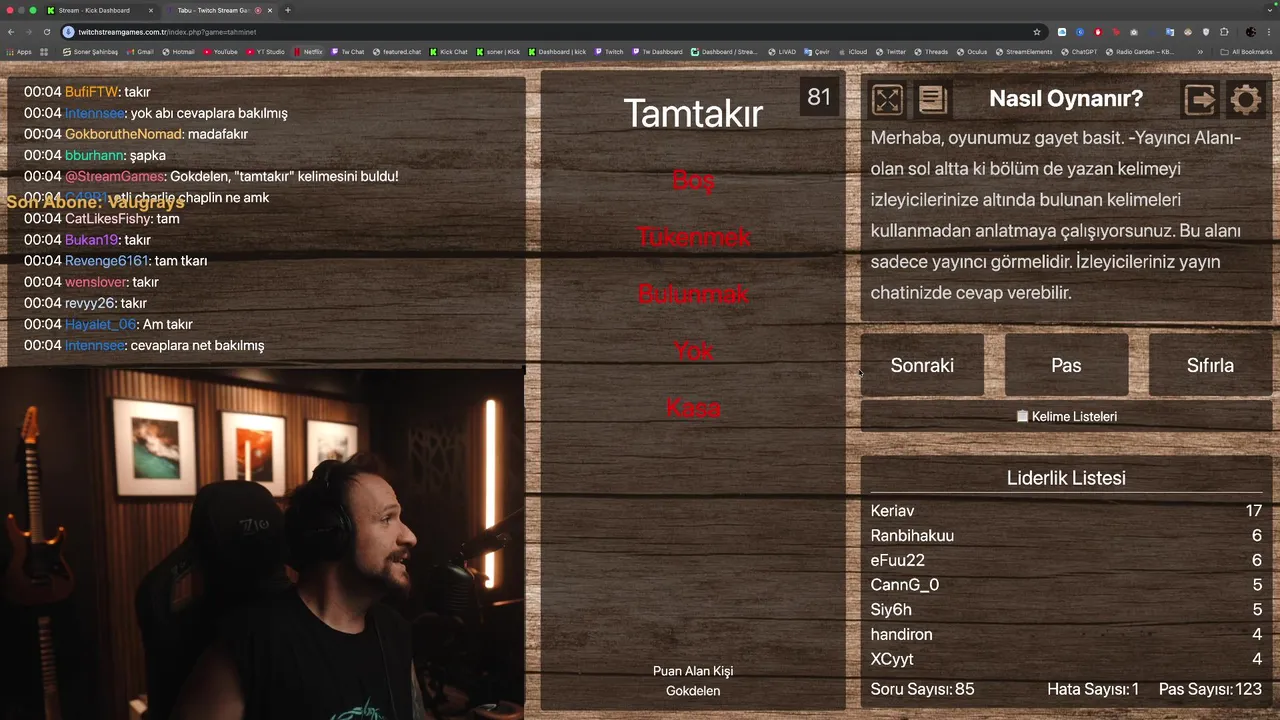This screenshot has height=720, width=1280.
Task: Click forbidden word Tükenmek
Action: tap(693, 237)
